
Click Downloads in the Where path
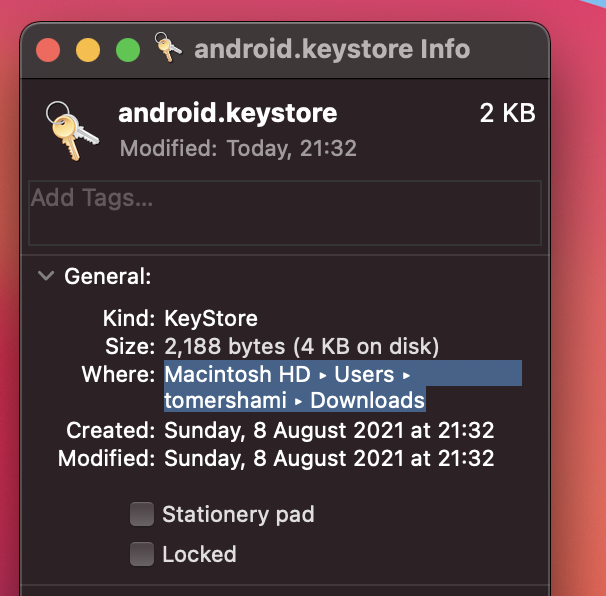pyautogui.click(x=368, y=400)
